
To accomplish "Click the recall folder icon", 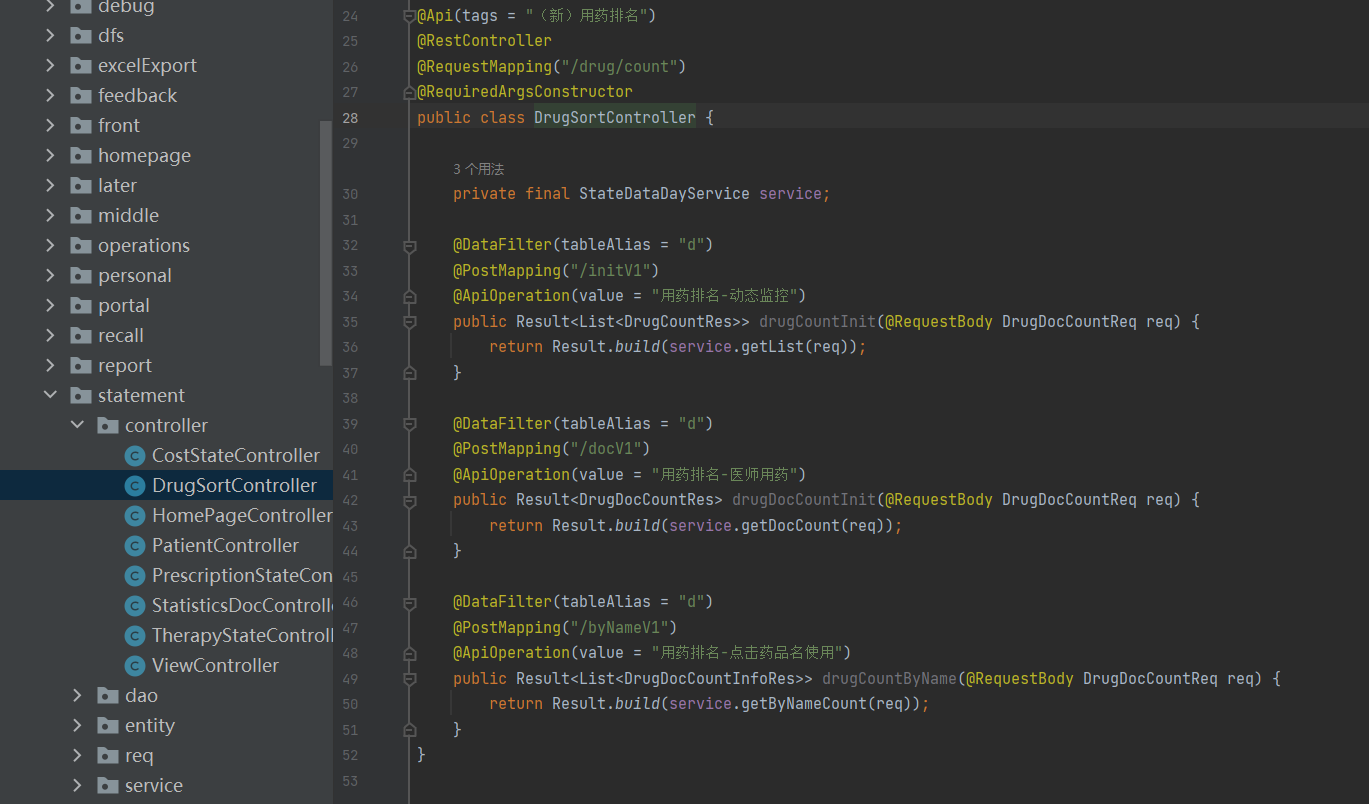I will [81, 336].
